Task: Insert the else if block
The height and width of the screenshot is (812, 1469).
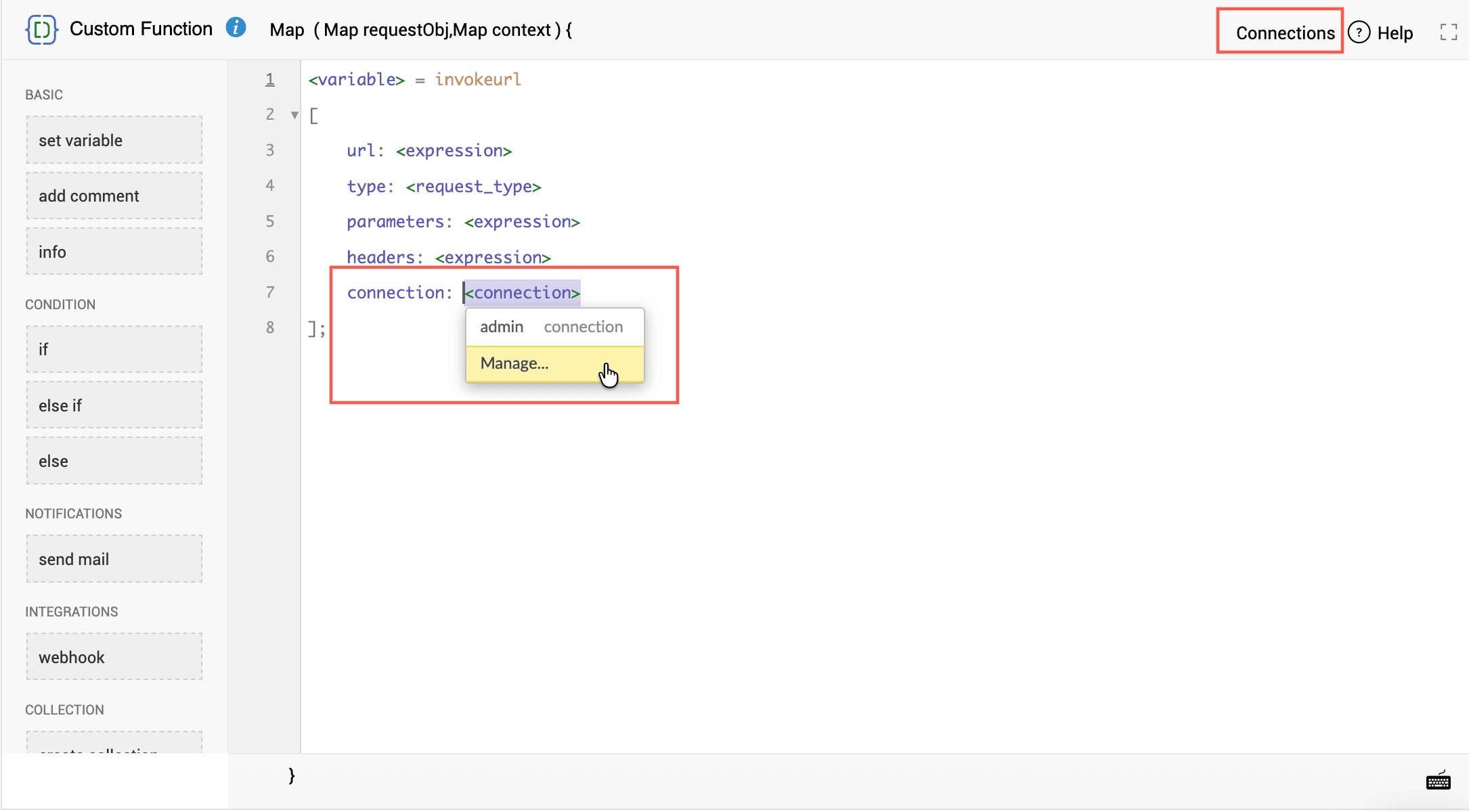Action: pyautogui.click(x=114, y=405)
